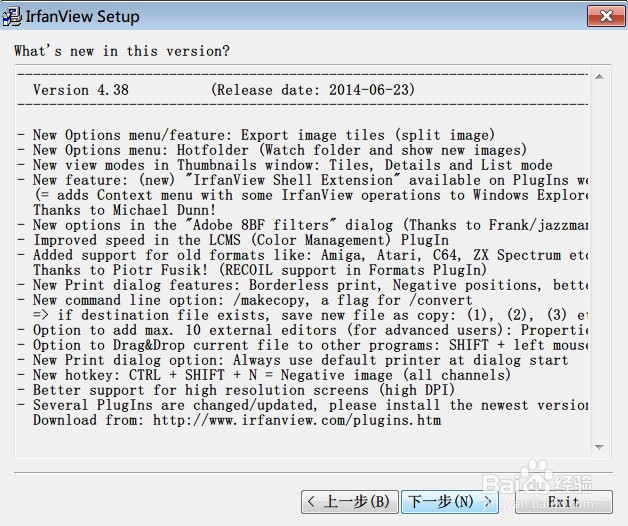Image resolution: width=628 pixels, height=526 pixels.
Task: Go back with the 上一步(B) button
Action: 350,502
